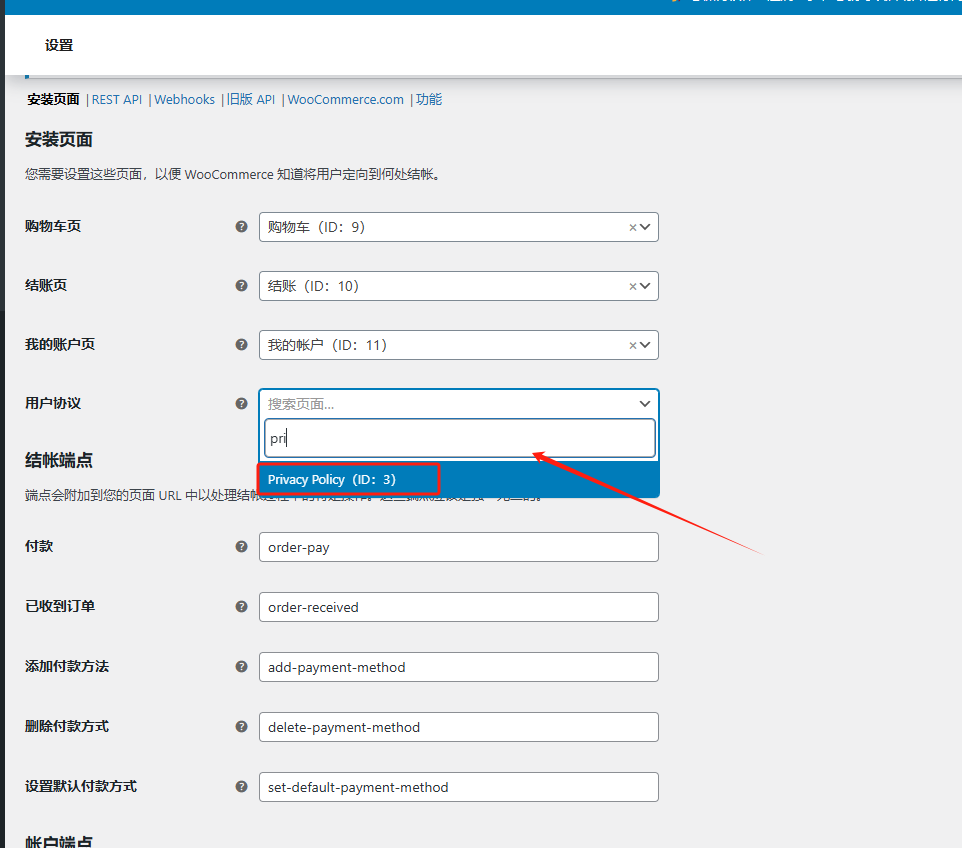The height and width of the screenshot is (848, 962).
Task: Click the order-pay input field
Action: pyautogui.click(x=458, y=547)
